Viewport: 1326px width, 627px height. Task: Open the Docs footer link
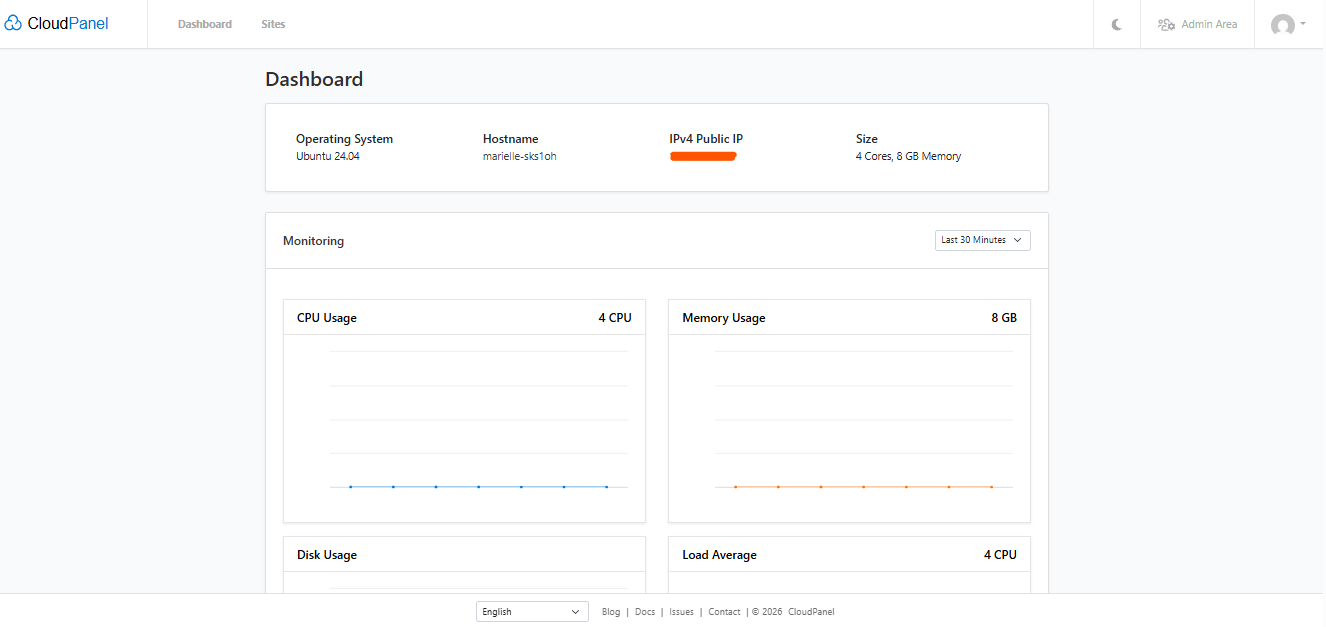pyautogui.click(x=645, y=612)
